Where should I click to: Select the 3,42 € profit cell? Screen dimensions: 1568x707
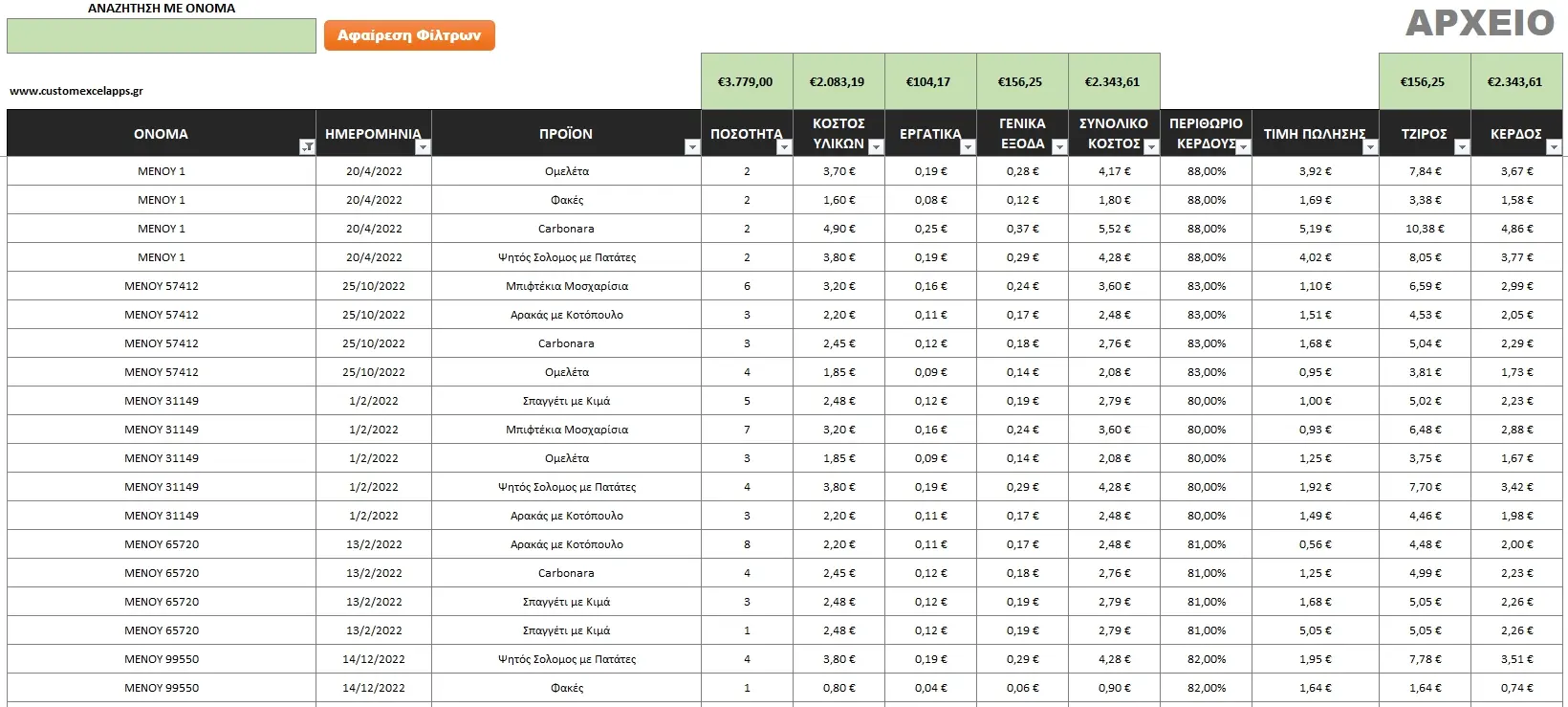[1517, 487]
